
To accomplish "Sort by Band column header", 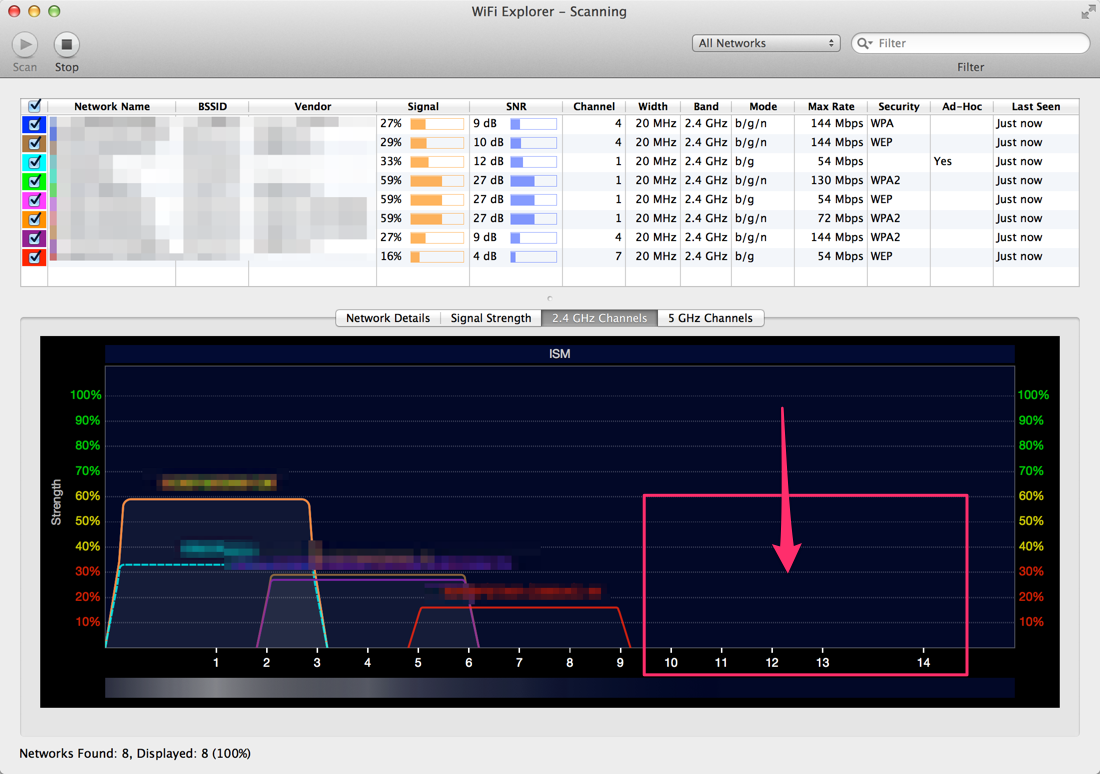I will pos(706,106).
